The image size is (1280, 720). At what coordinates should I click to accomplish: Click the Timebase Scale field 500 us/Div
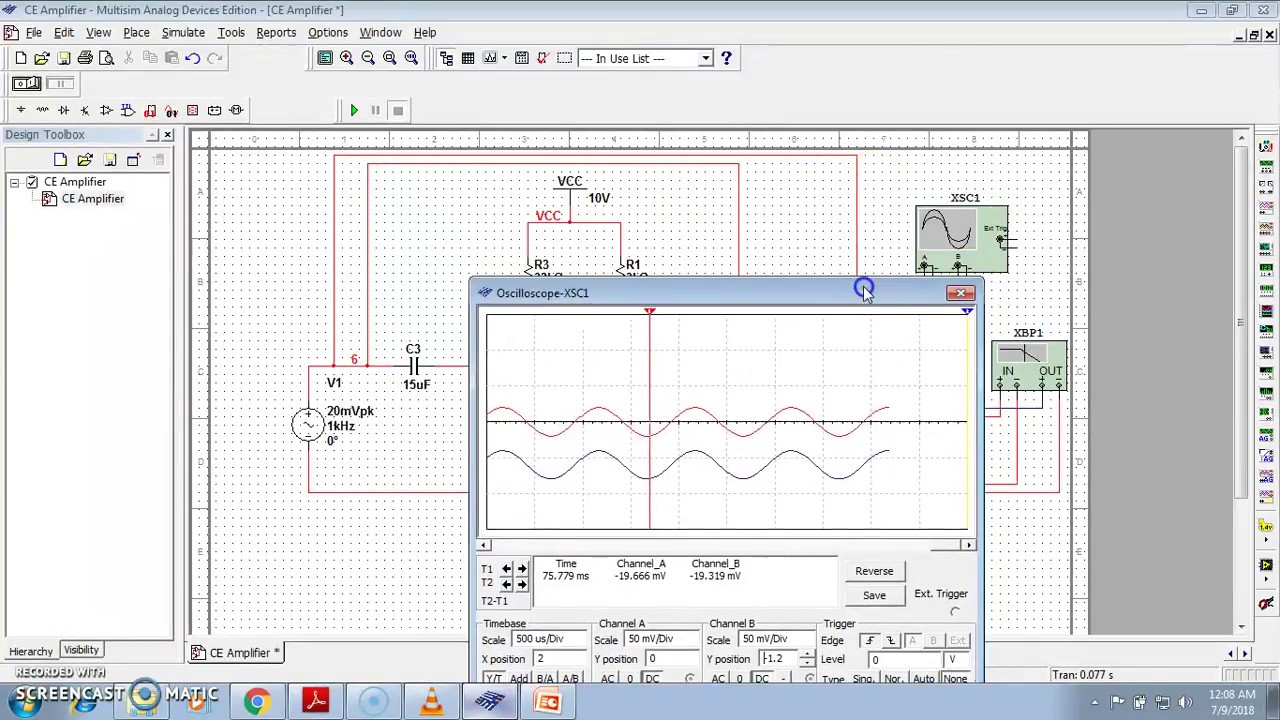(x=550, y=639)
